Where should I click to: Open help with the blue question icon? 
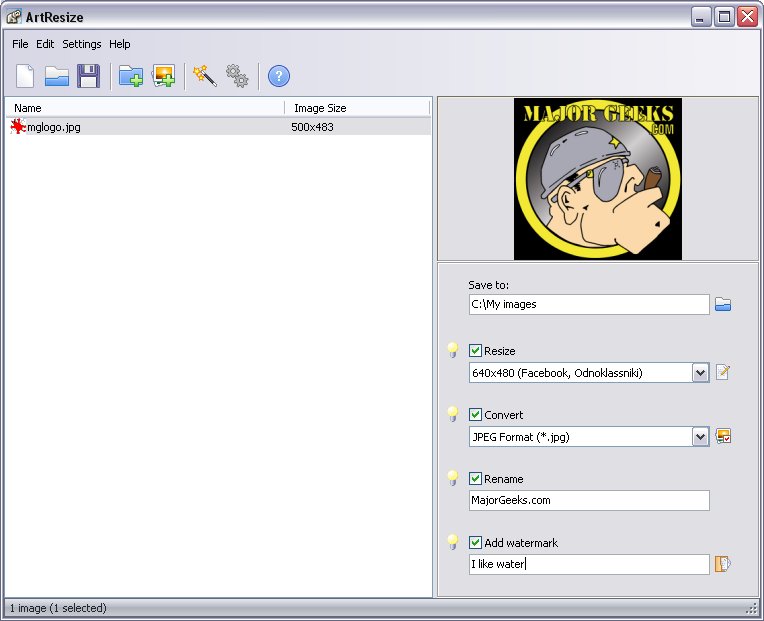(x=279, y=76)
